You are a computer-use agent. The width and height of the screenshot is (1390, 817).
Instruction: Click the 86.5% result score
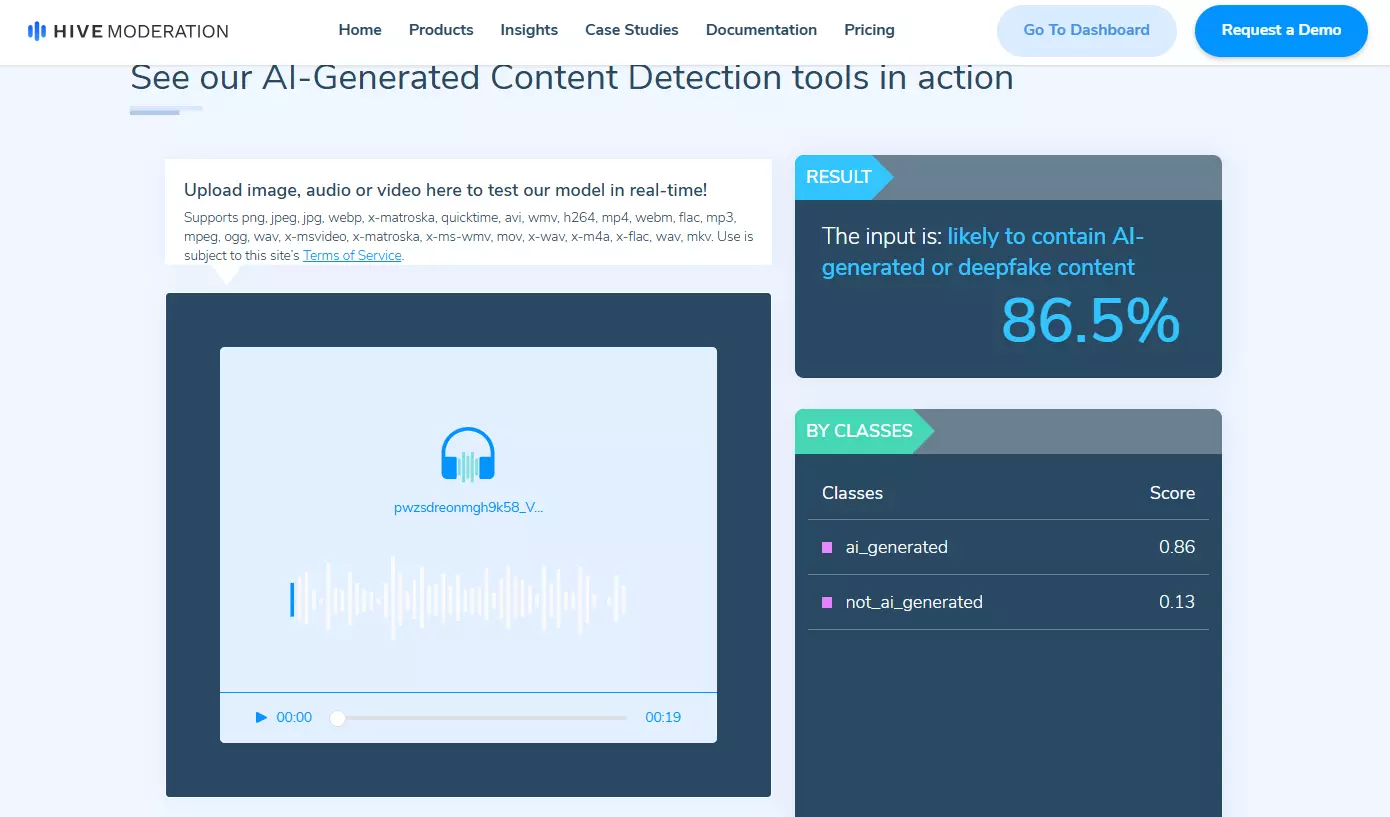[x=1090, y=321]
